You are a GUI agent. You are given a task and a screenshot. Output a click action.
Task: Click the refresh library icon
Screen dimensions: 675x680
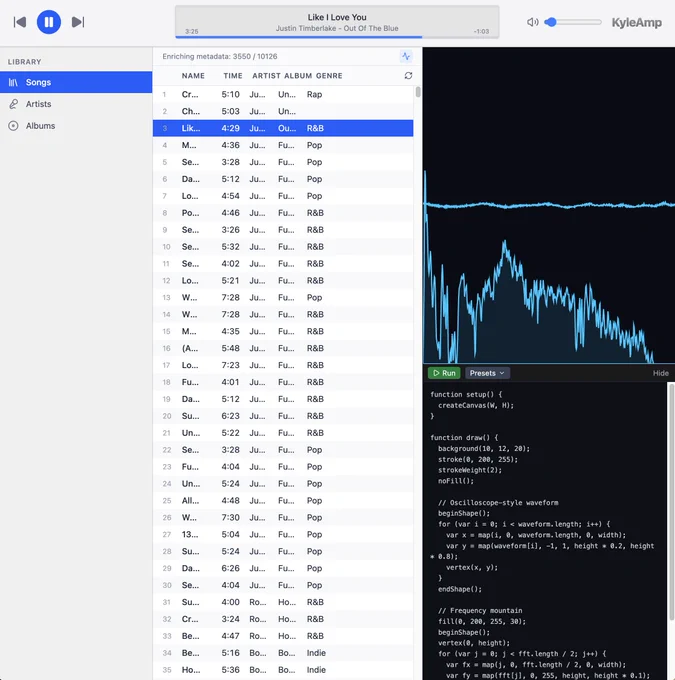408,75
